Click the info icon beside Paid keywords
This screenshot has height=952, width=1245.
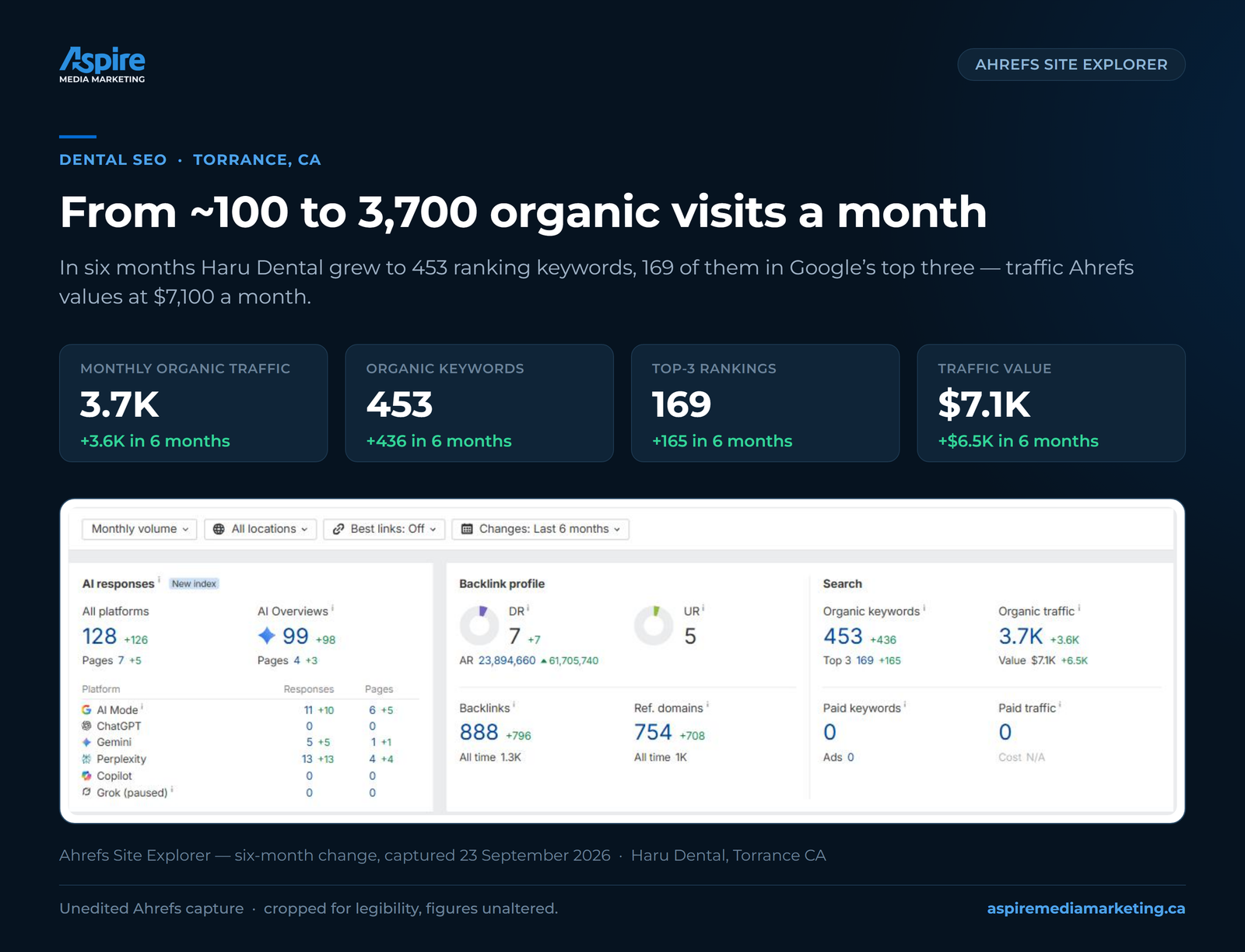coord(905,705)
